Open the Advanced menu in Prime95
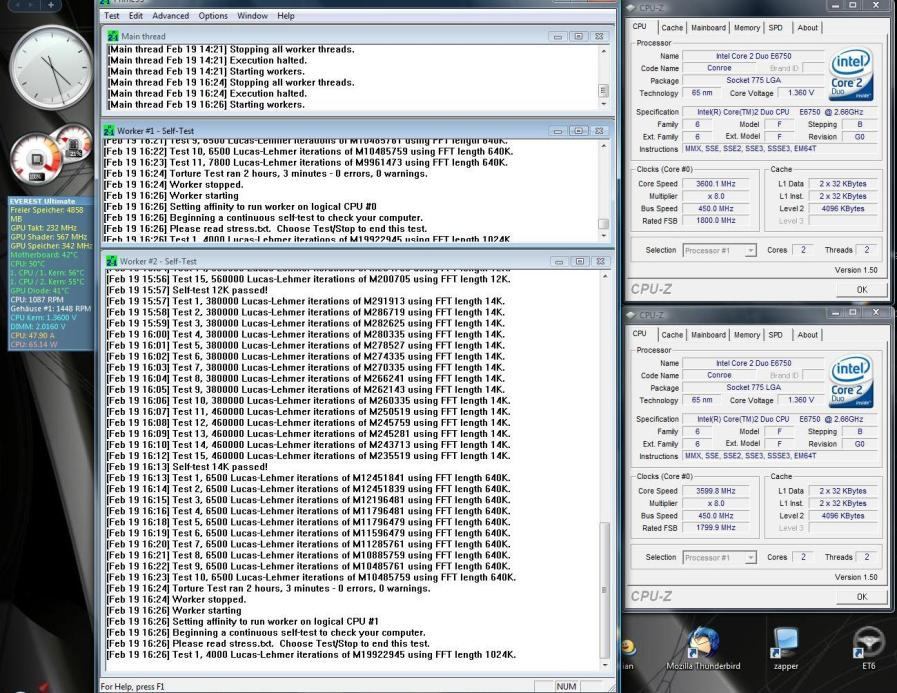This screenshot has width=897, height=693. coord(170,16)
